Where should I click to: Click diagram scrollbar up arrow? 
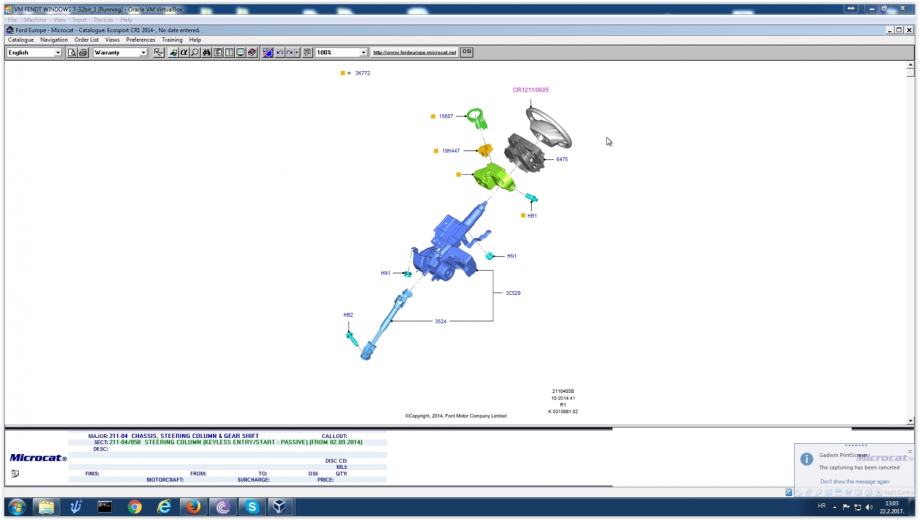tap(910, 64)
